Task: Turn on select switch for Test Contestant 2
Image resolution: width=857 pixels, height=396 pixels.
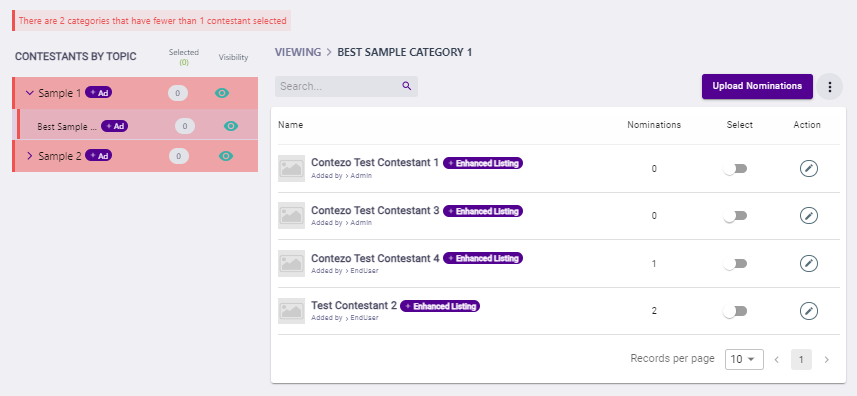Action: coord(735,311)
